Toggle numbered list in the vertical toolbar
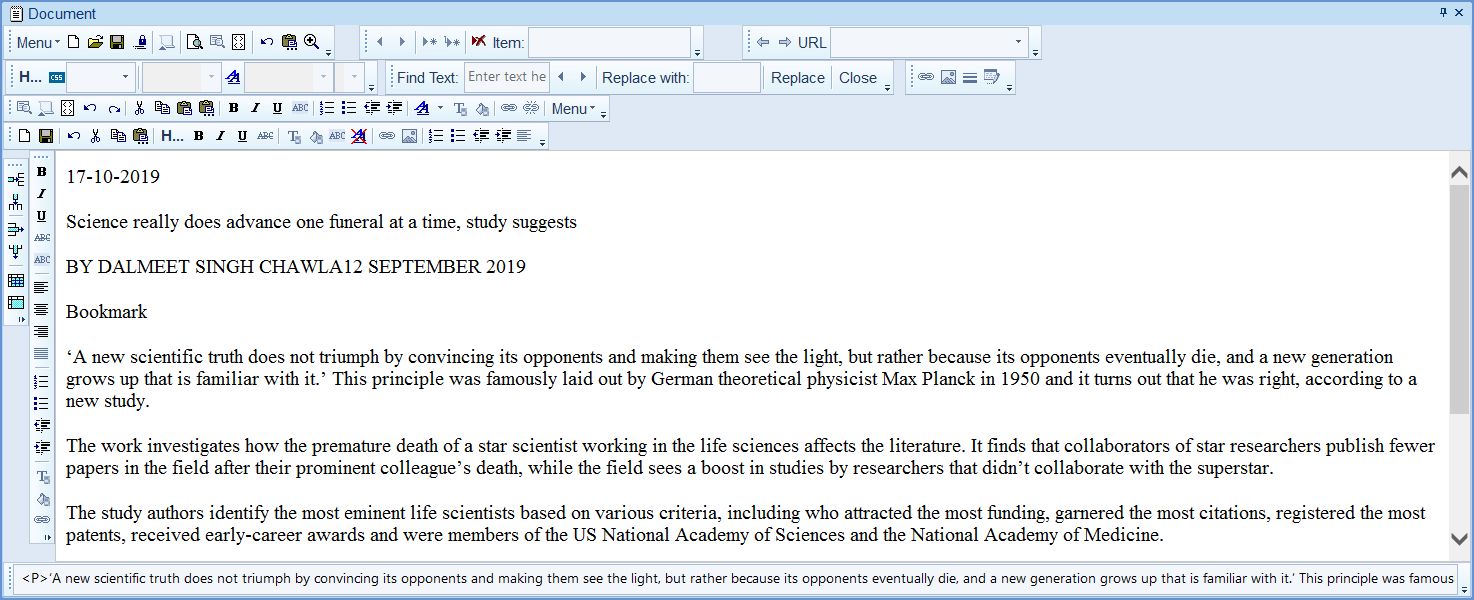This screenshot has height=600, width=1474. (x=41, y=382)
